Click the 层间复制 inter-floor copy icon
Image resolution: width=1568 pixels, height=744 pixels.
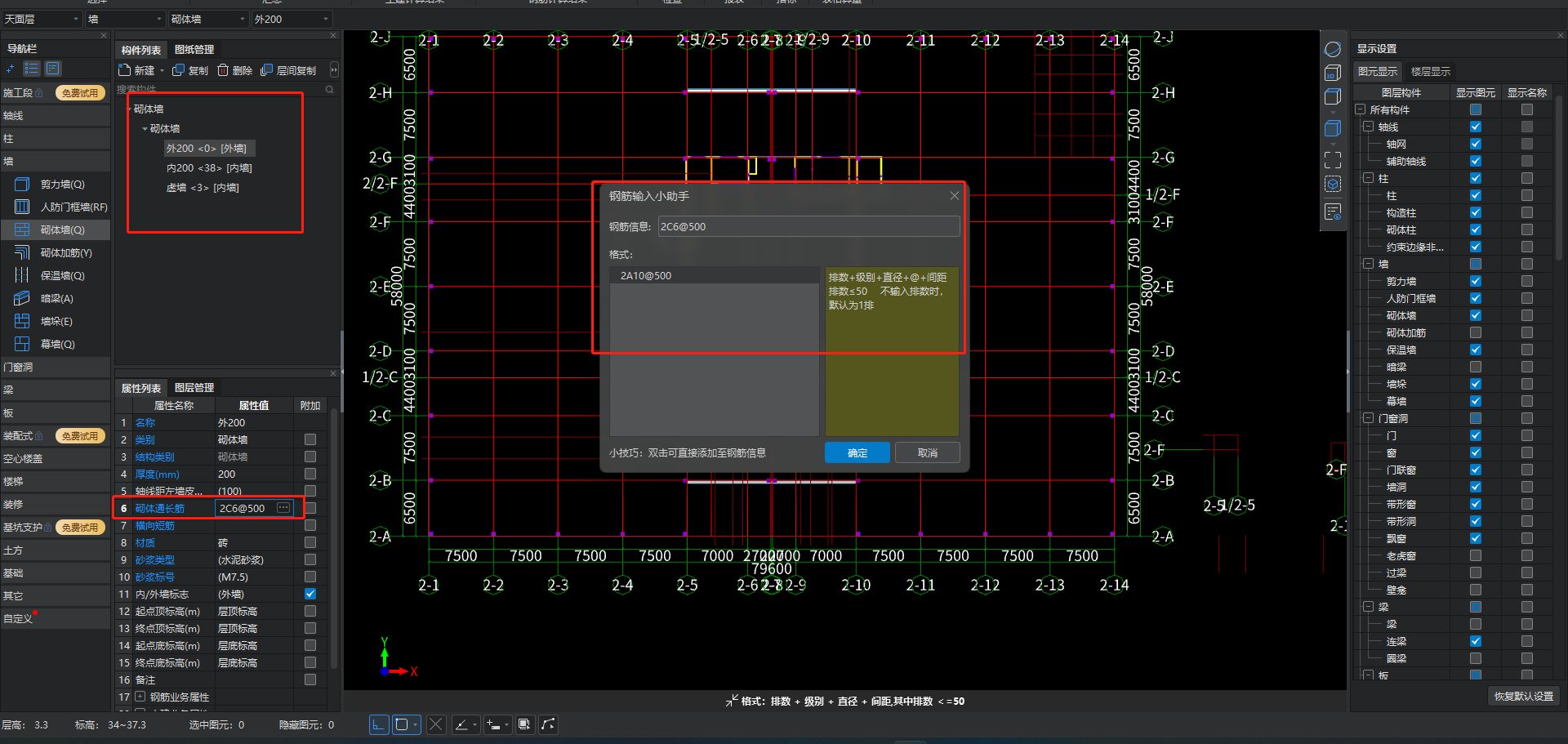click(266, 70)
